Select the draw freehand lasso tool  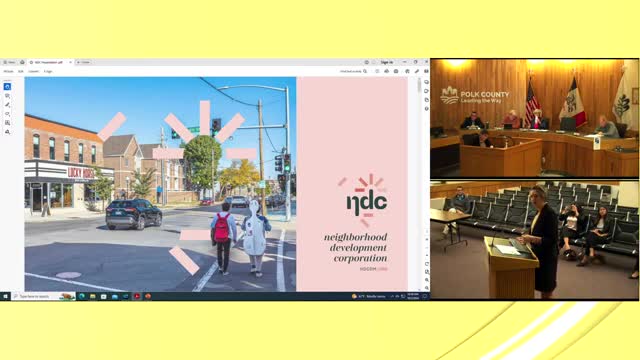(x=7, y=114)
